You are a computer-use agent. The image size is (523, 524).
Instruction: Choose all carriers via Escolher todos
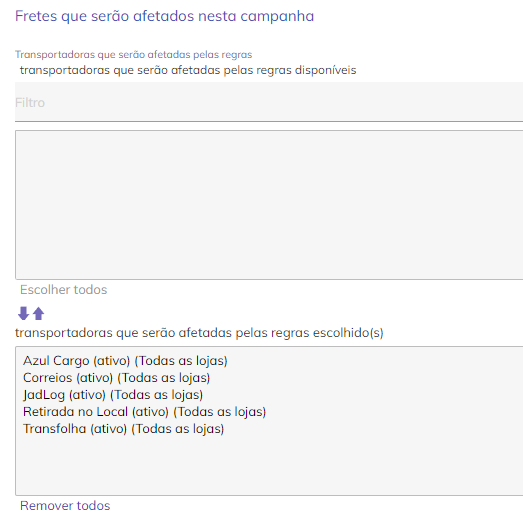point(63,290)
